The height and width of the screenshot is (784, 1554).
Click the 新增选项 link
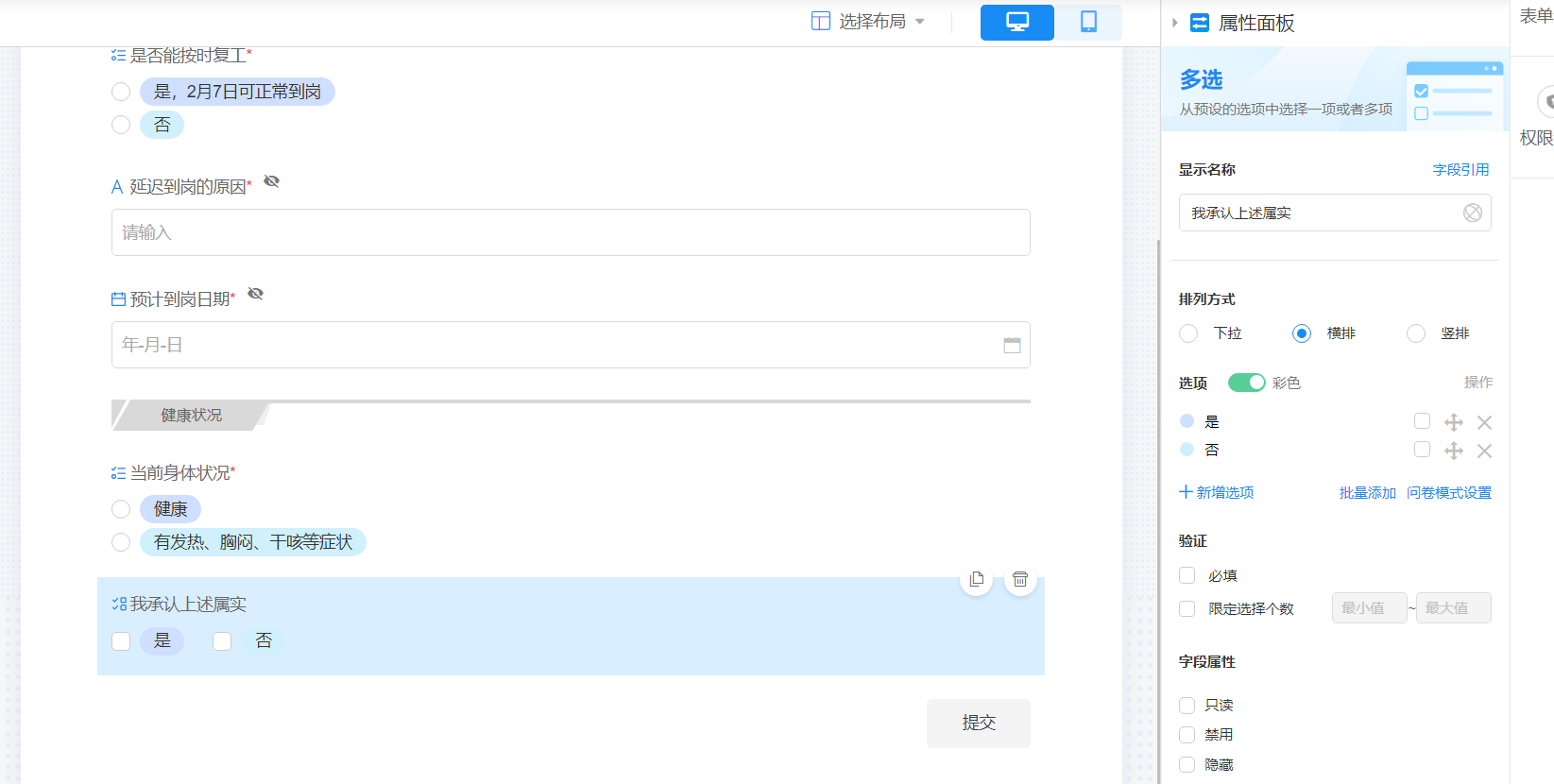coord(1217,492)
